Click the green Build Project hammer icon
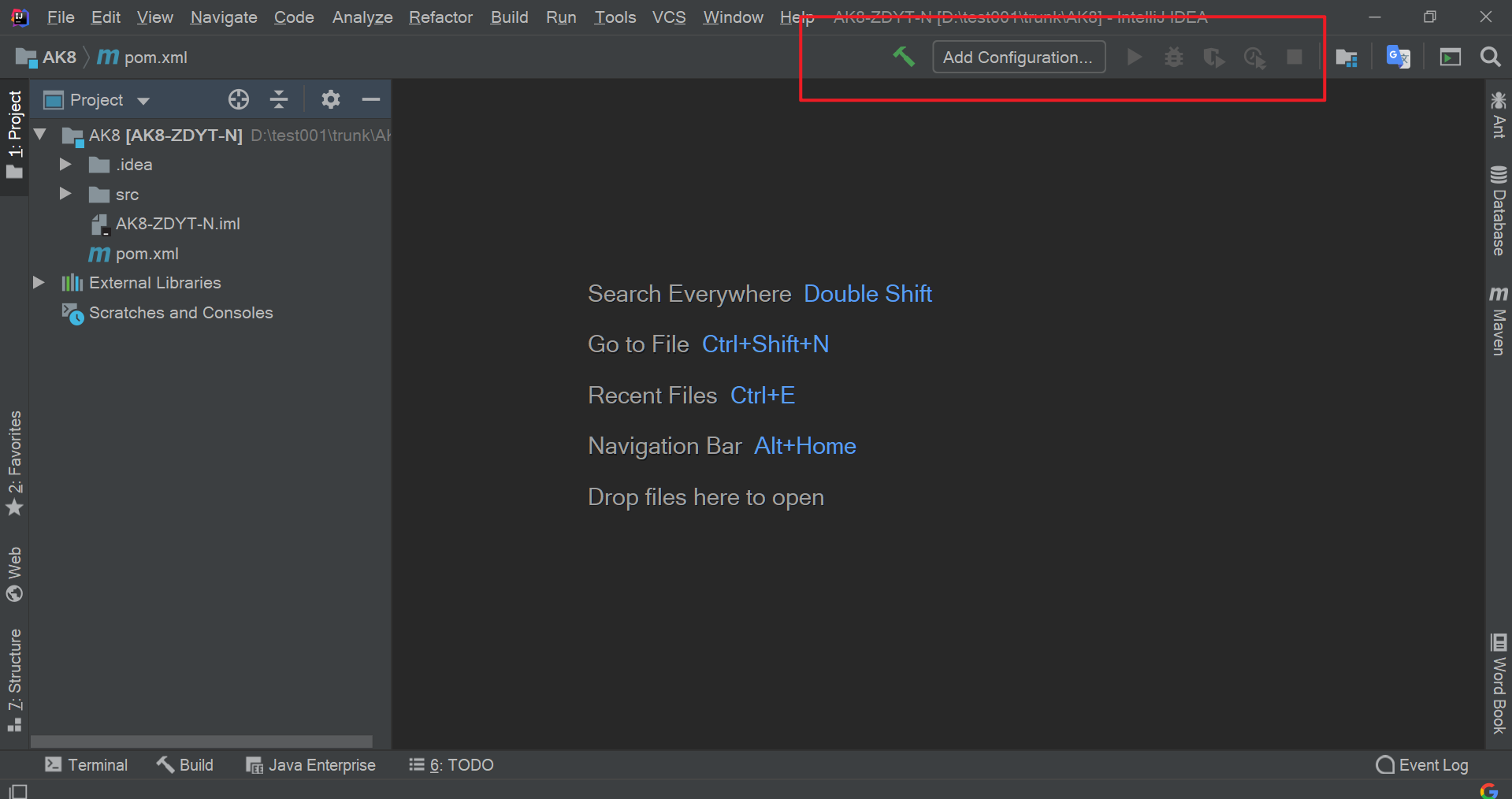The image size is (1512, 799). [904, 57]
